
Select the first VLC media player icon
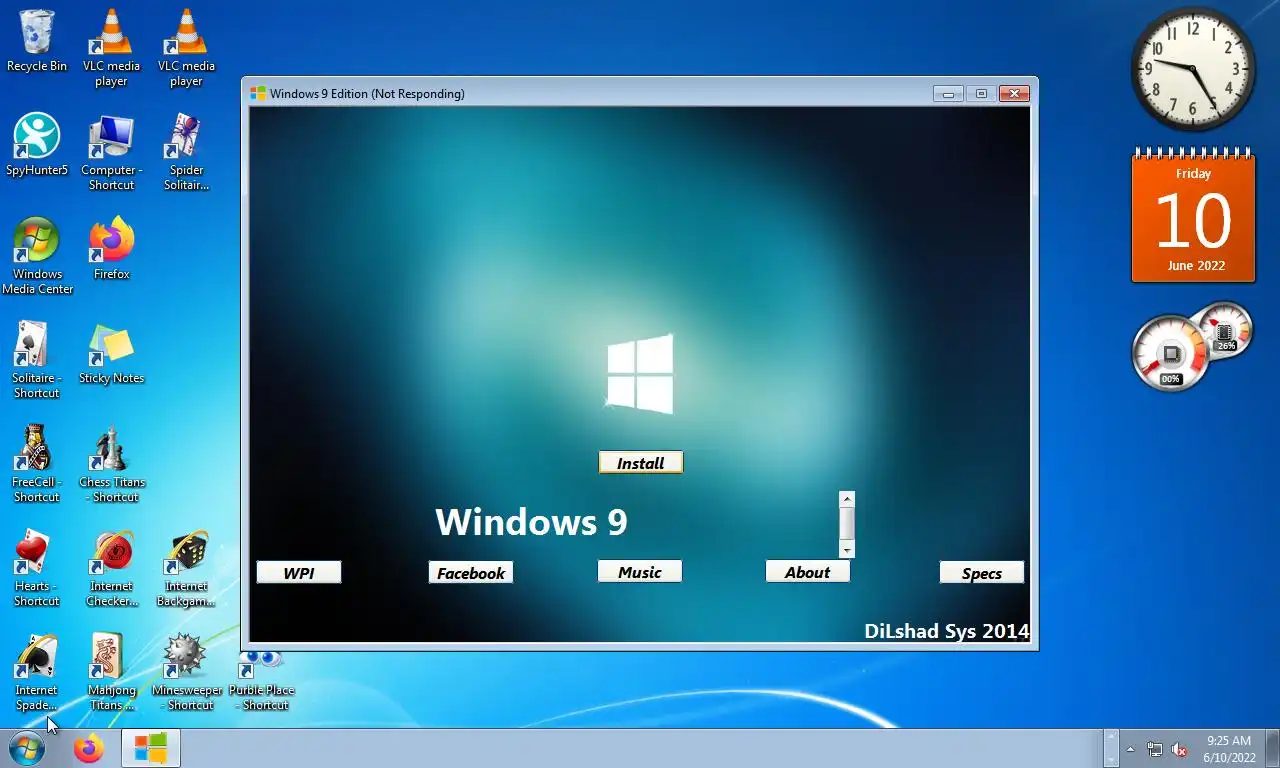point(111,47)
